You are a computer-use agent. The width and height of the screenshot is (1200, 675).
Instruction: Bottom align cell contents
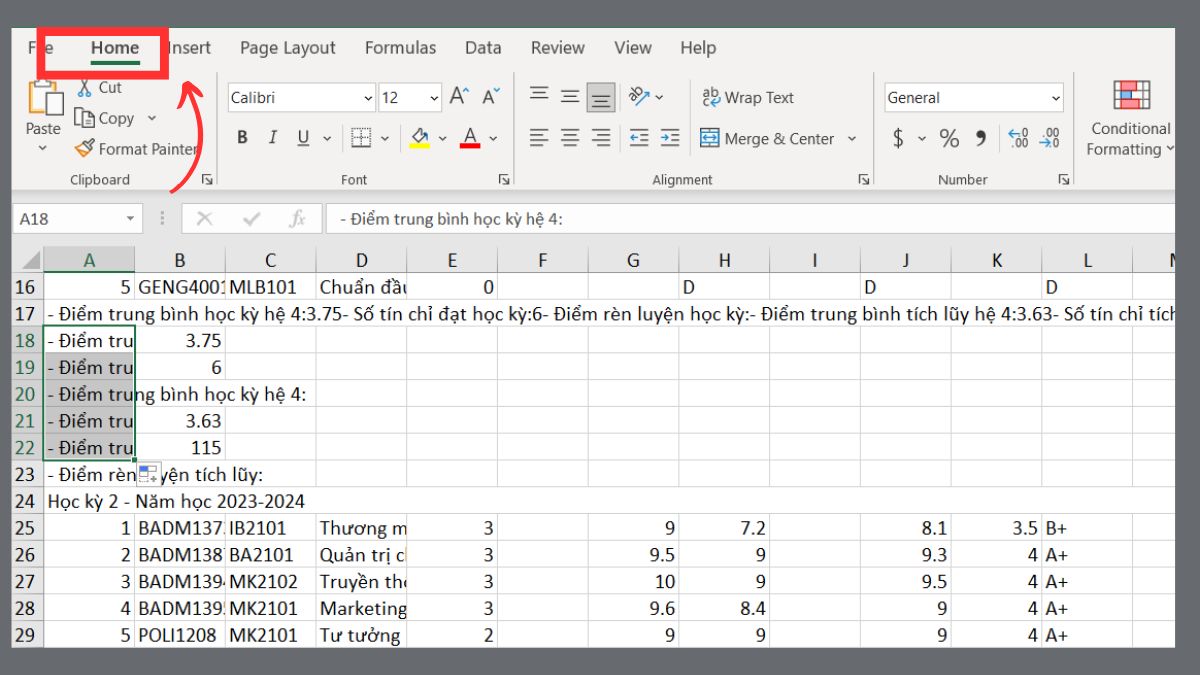coord(601,96)
